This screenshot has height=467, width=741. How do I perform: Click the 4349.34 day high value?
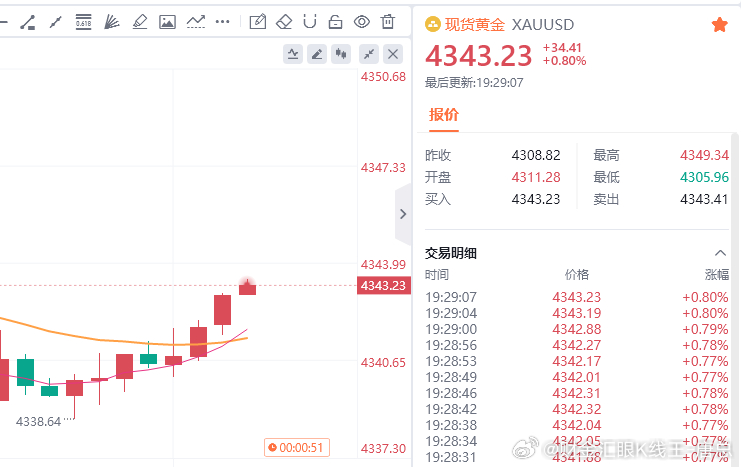[x=704, y=155]
